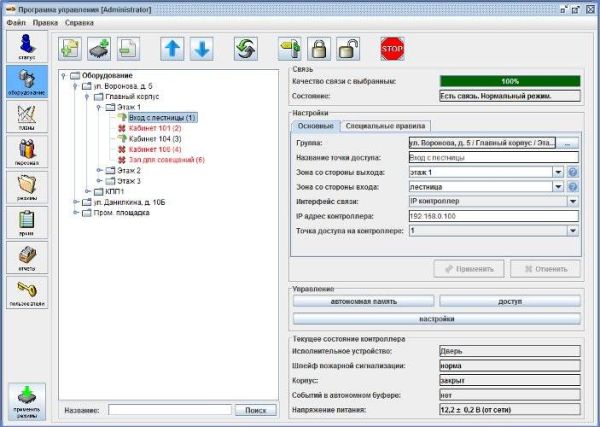Click the IP адрес контроллера field
The height and width of the screenshot is (427, 600).
tap(493, 215)
